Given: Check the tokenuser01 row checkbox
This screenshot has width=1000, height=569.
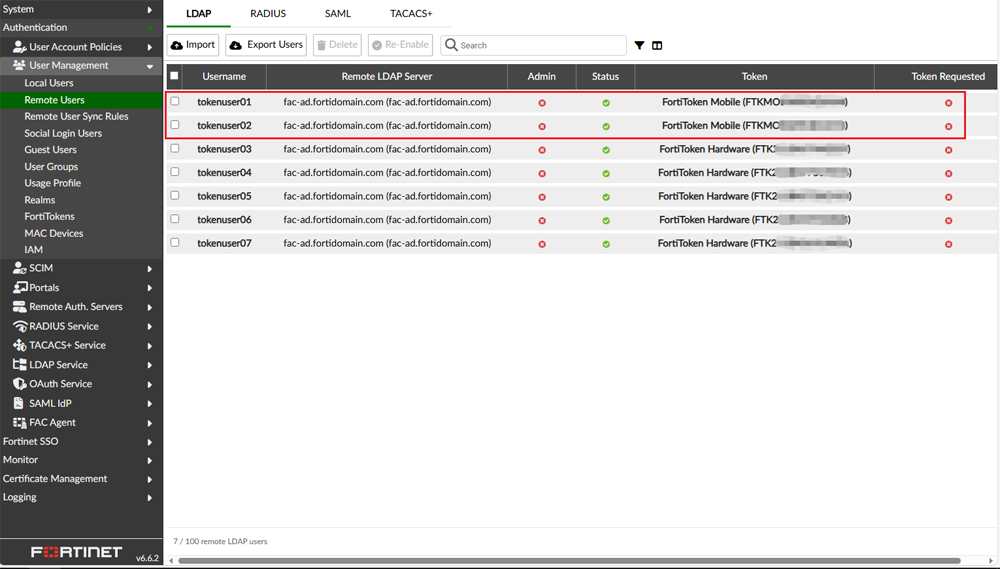Looking at the screenshot, I should 175,101.
